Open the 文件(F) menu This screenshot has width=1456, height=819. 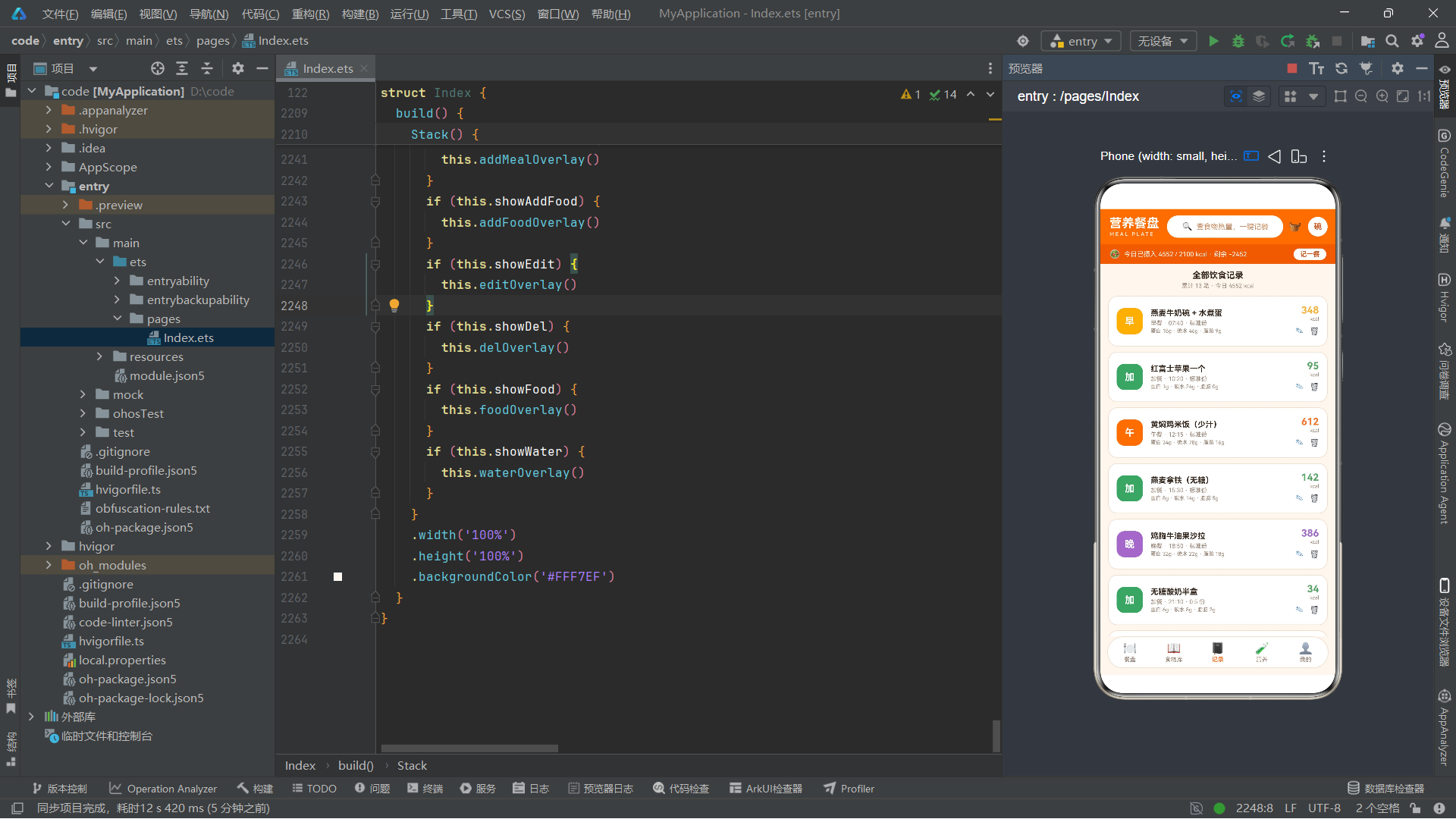tap(60, 14)
